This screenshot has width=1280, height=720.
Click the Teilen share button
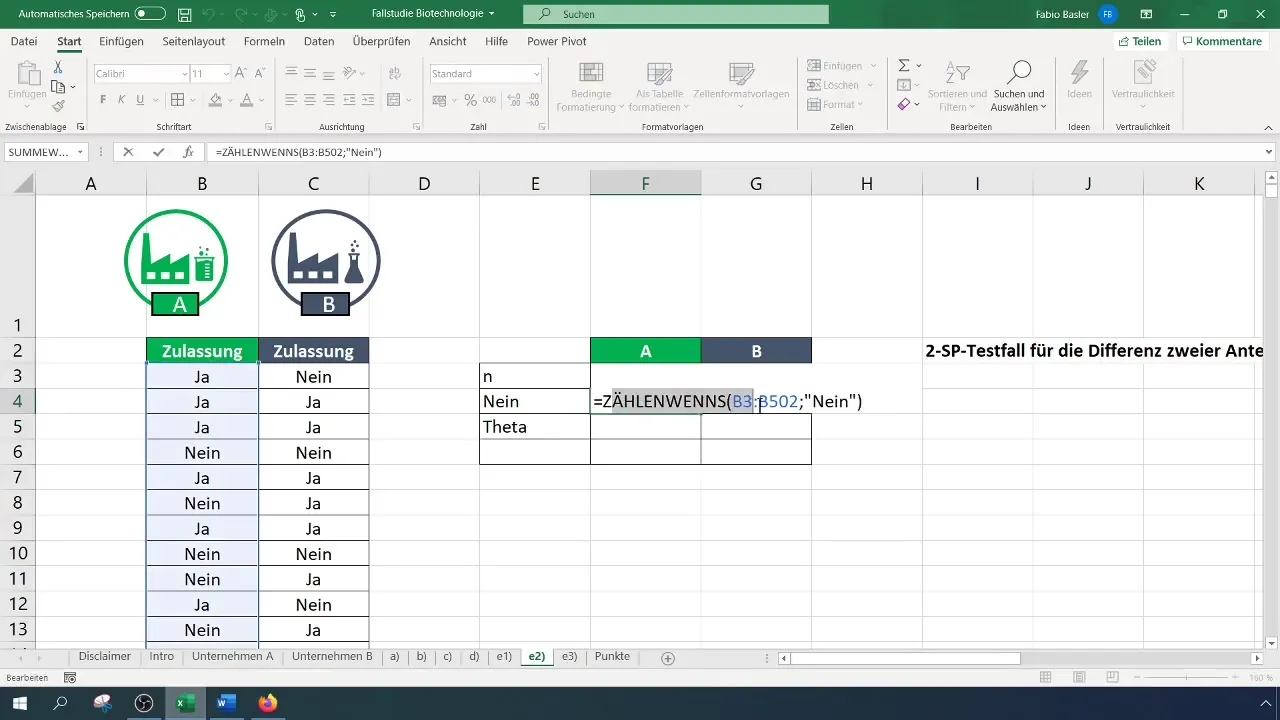point(1140,41)
